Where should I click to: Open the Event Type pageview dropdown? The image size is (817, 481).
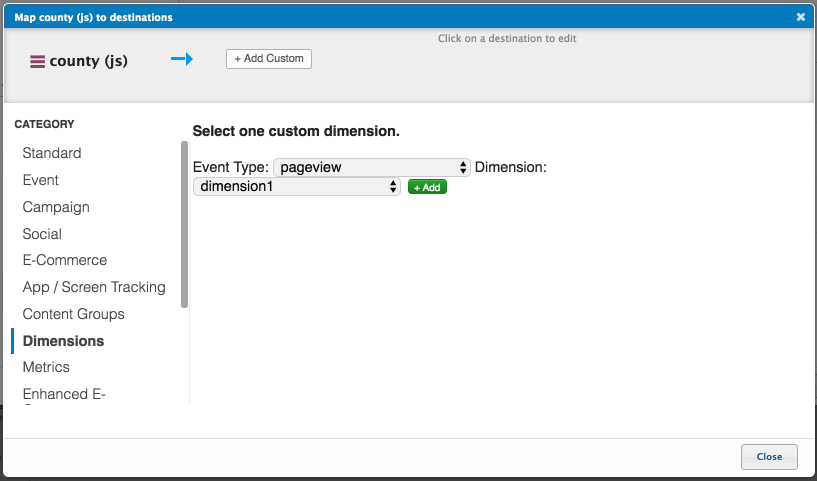372,167
